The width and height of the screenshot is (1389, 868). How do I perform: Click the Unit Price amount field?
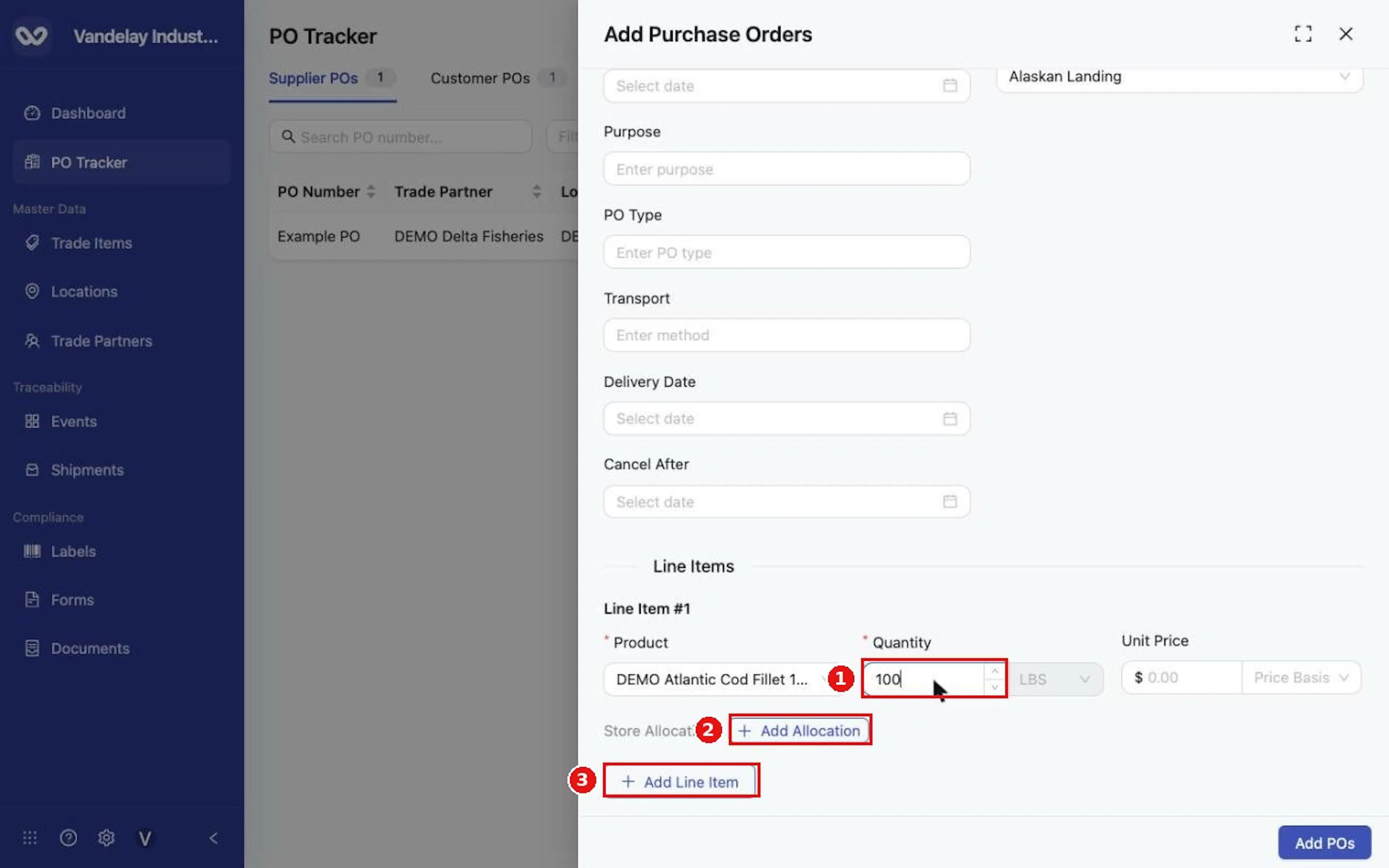click(x=1181, y=677)
